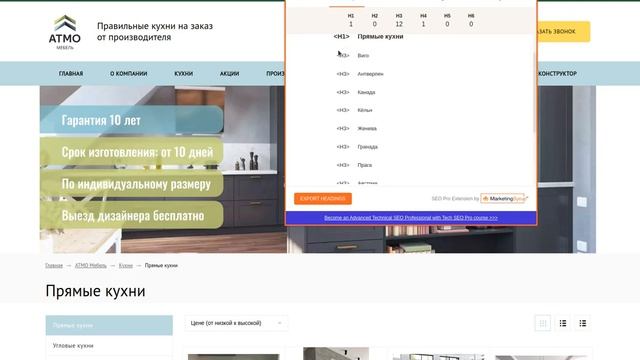Click H3 heading Антверпен

coord(370,74)
